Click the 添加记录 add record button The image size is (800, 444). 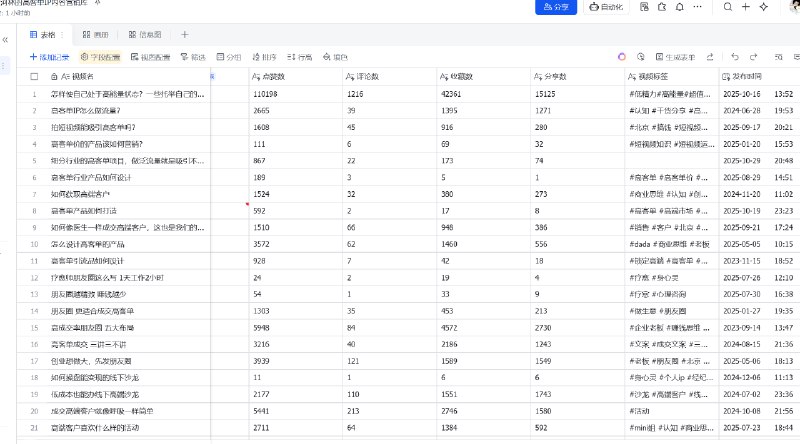49,58
